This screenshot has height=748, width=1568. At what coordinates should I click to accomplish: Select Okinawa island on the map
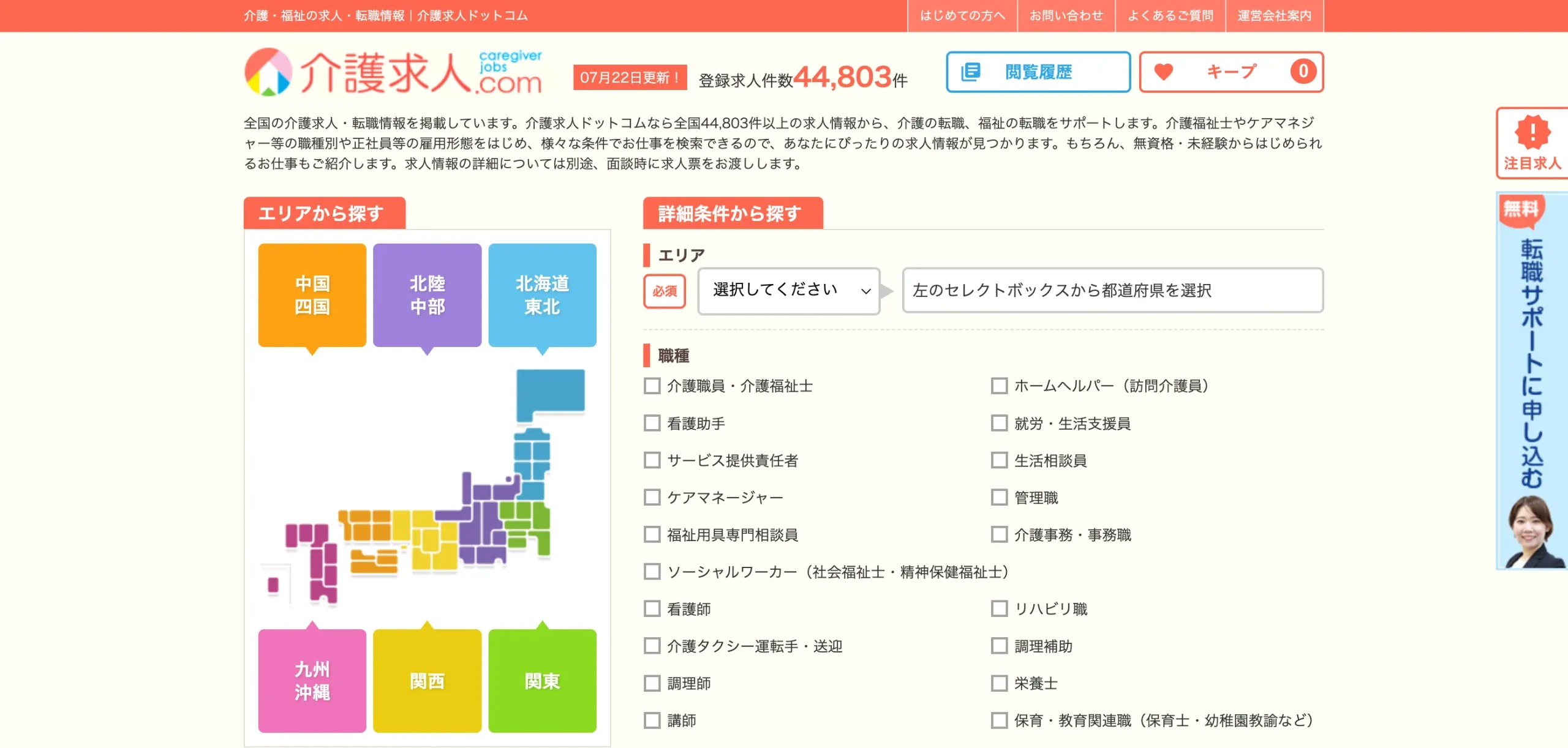pos(273,585)
